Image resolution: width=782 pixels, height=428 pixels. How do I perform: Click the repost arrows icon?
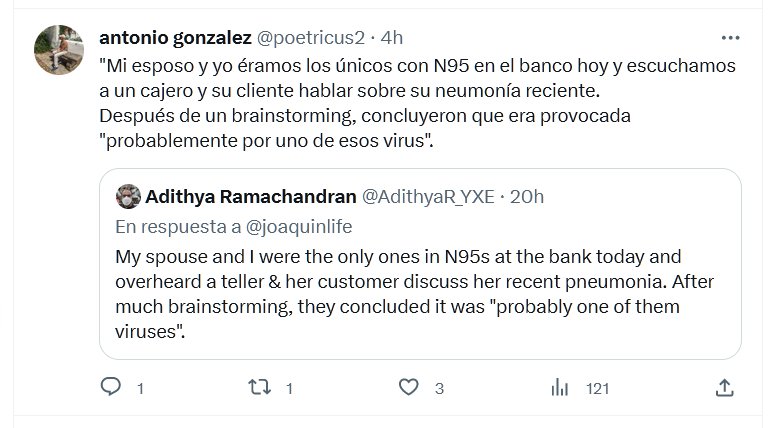[x=259, y=387]
